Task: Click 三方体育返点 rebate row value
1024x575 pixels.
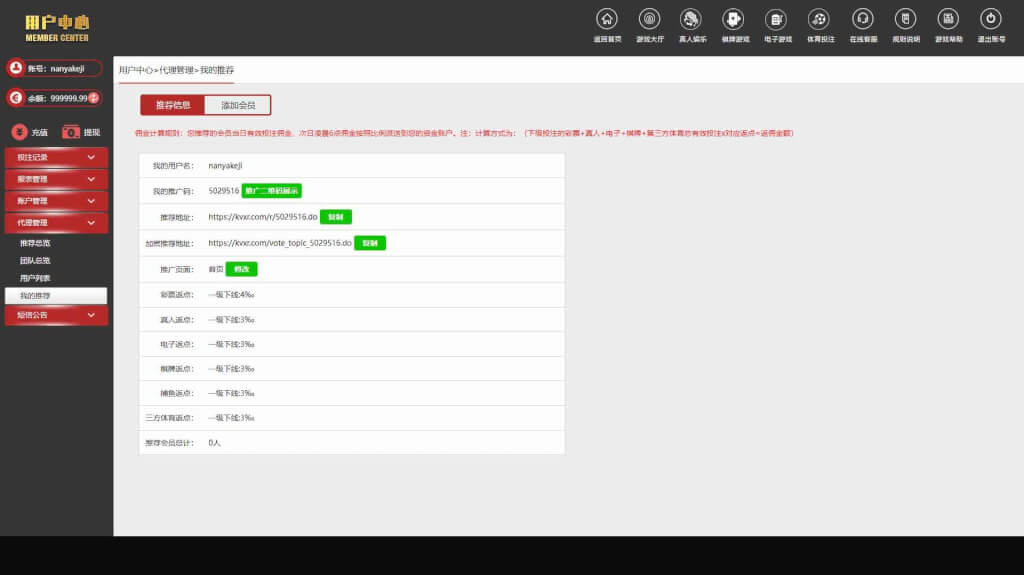Action: (231, 418)
